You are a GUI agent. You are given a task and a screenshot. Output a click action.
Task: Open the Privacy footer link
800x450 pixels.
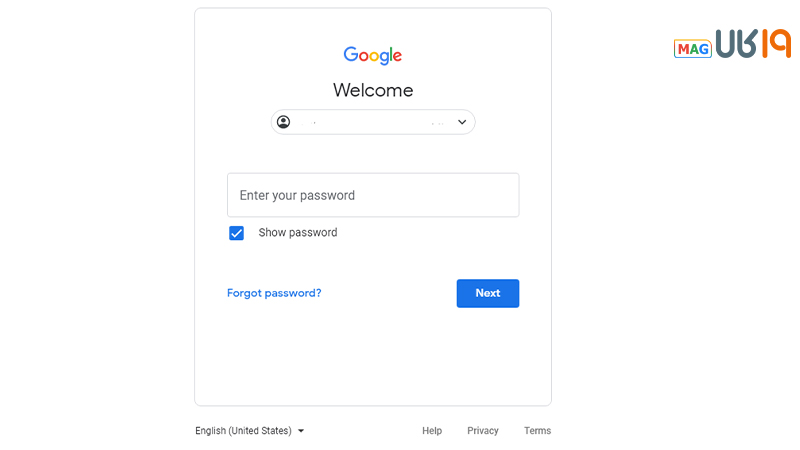click(482, 431)
